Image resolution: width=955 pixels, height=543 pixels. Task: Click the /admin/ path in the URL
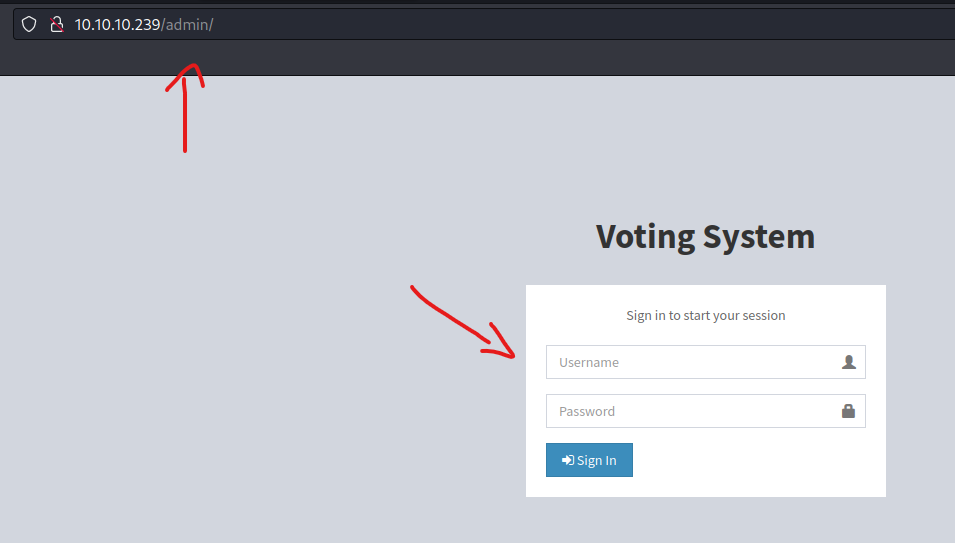187,24
